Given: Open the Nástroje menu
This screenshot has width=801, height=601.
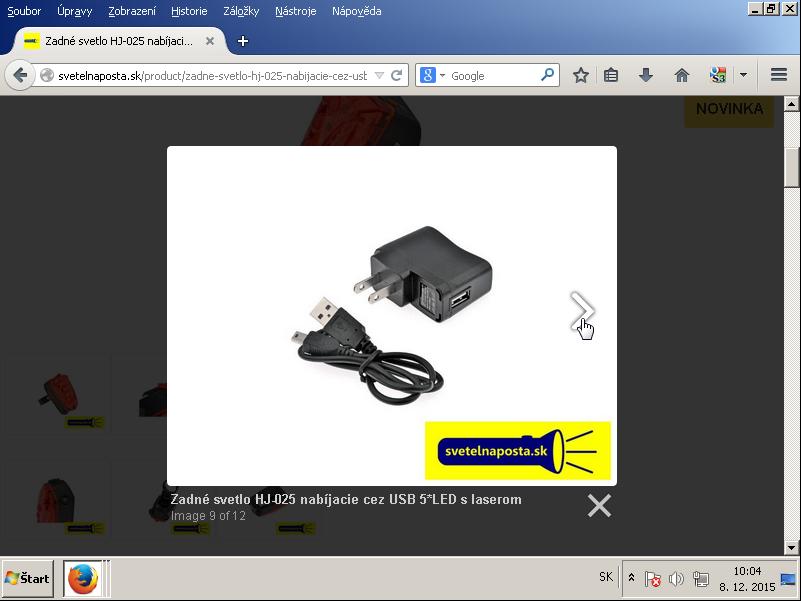Looking at the screenshot, I should (295, 11).
